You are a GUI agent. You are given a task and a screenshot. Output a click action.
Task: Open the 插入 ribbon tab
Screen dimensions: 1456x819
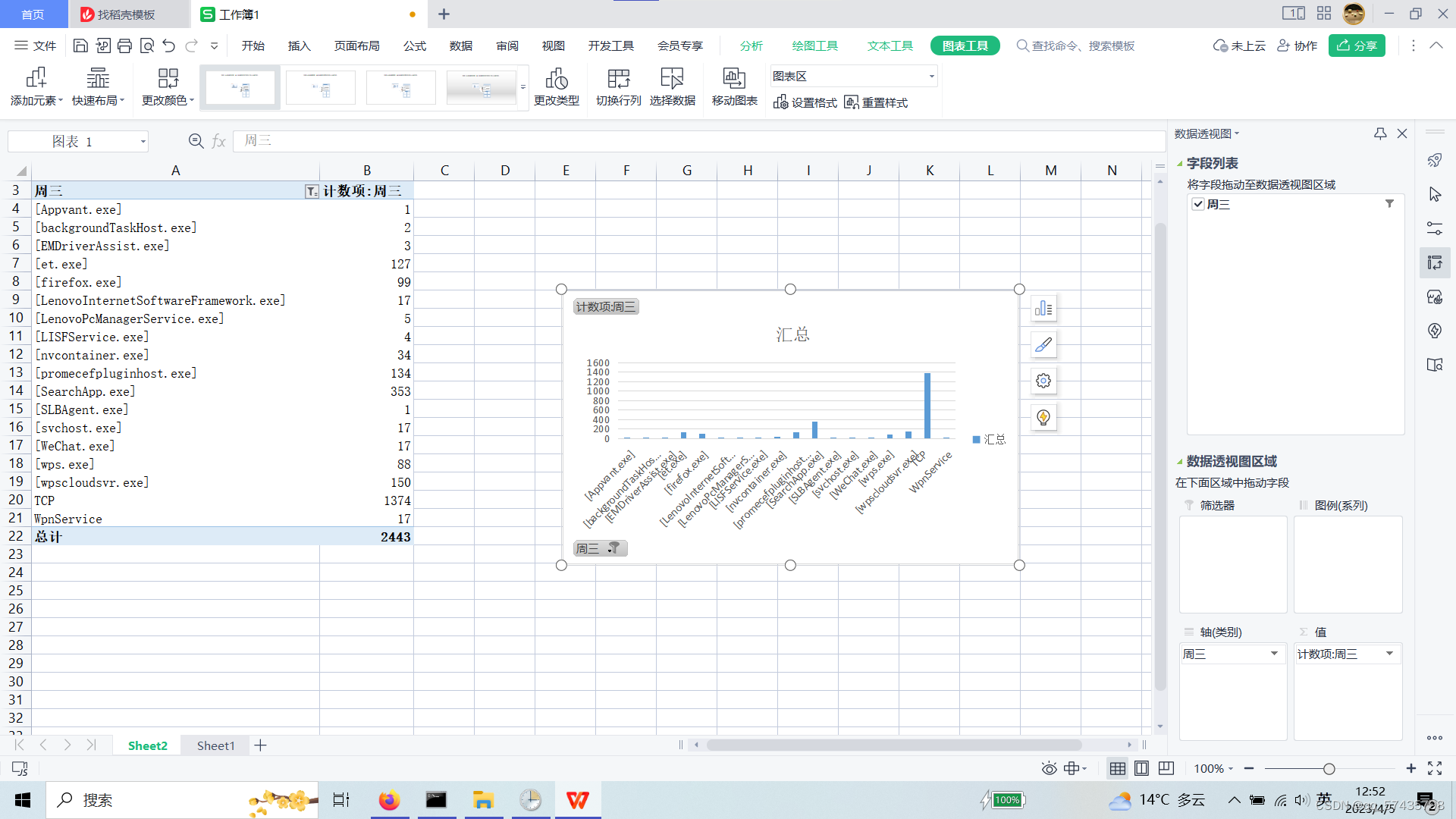299,45
